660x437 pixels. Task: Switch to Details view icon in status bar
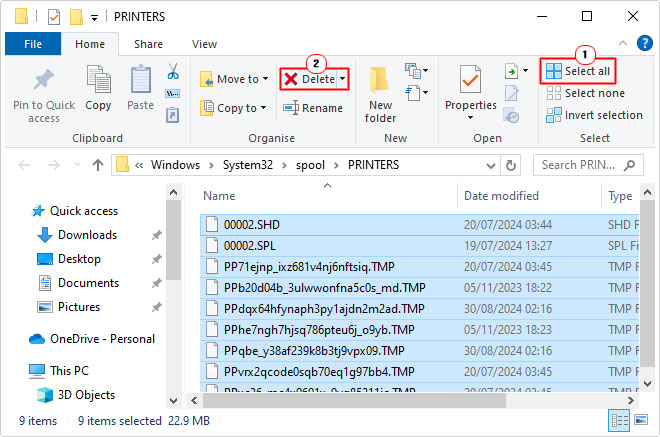tap(619, 420)
